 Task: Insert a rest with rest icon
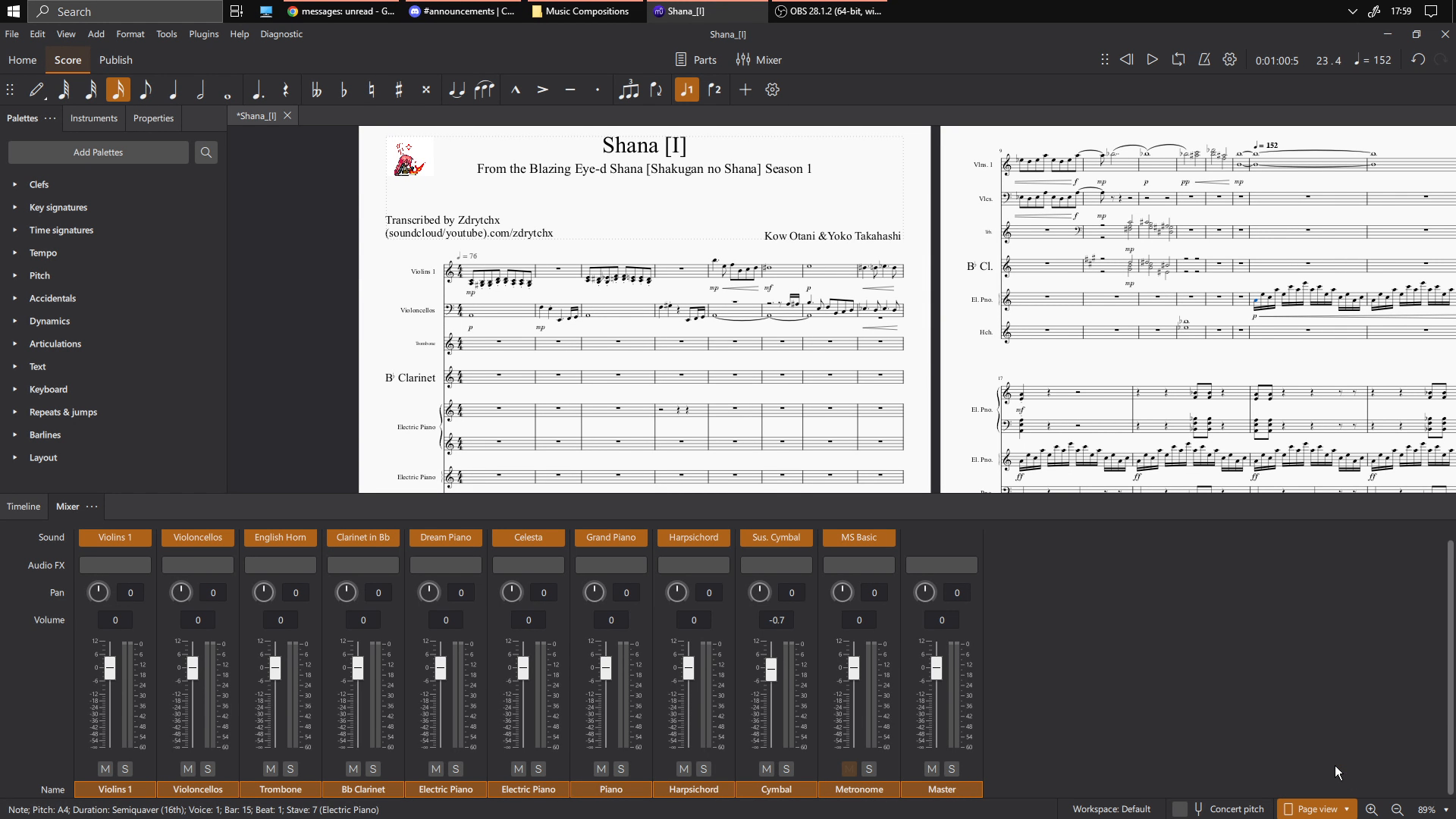[286, 90]
